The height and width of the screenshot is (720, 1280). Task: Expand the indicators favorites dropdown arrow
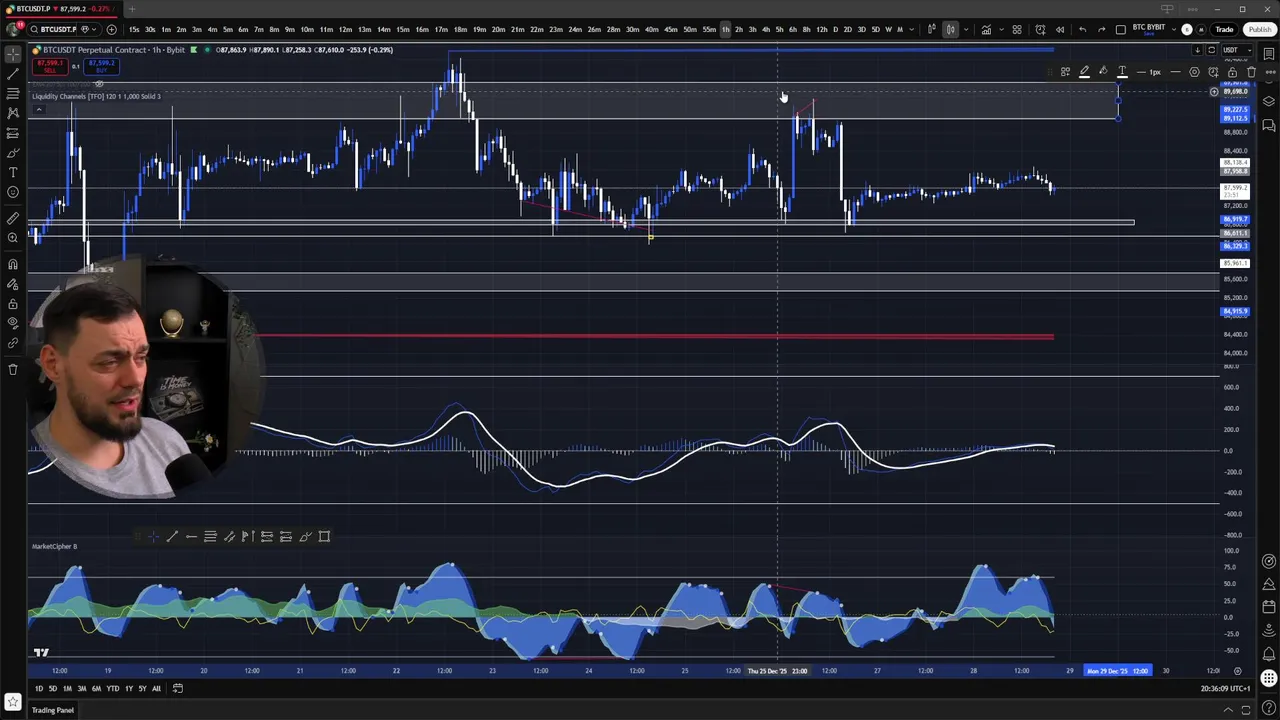click(1002, 29)
